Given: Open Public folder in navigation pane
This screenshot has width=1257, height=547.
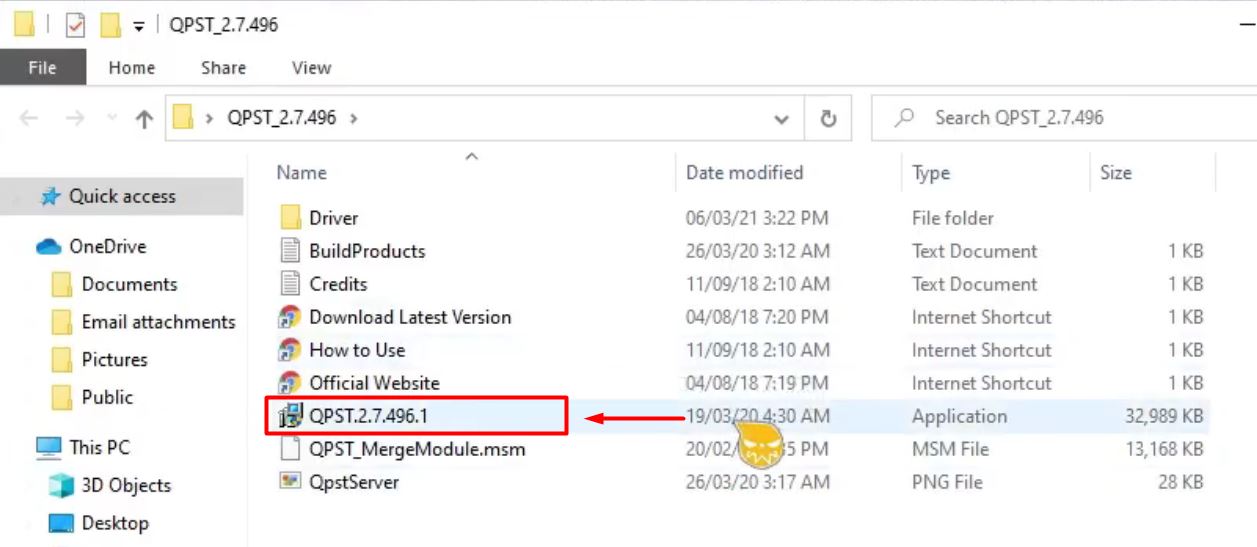Looking at the screenshot, I should point(107,397).
